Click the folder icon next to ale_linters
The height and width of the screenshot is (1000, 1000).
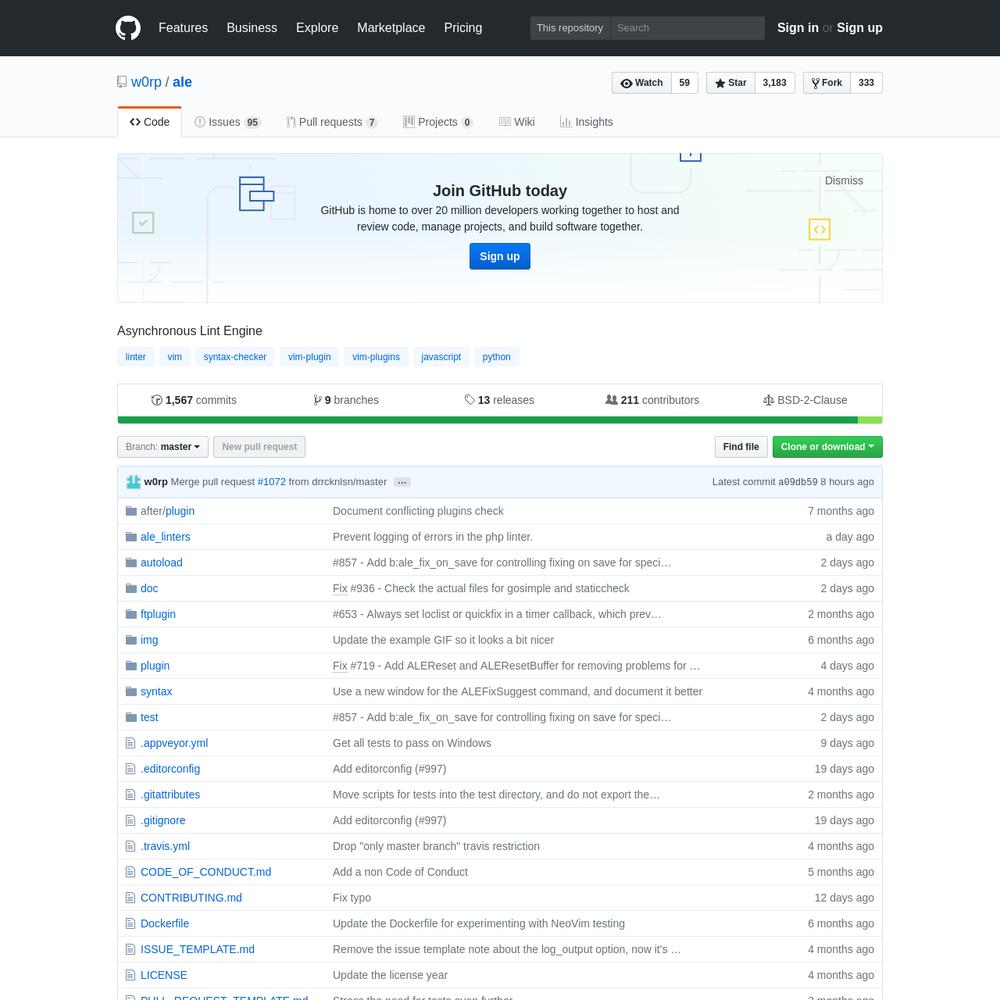[x=131, y=536]
